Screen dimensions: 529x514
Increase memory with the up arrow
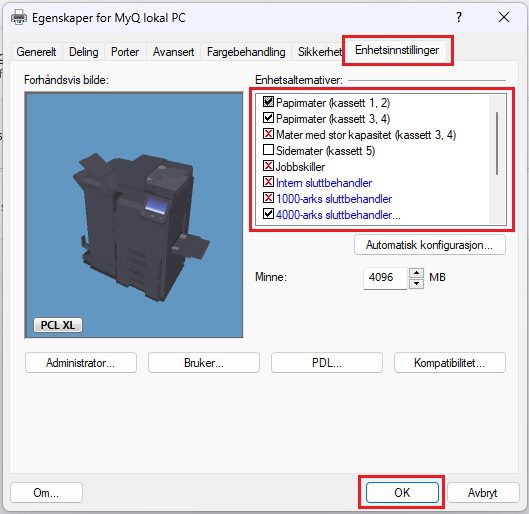416,273
